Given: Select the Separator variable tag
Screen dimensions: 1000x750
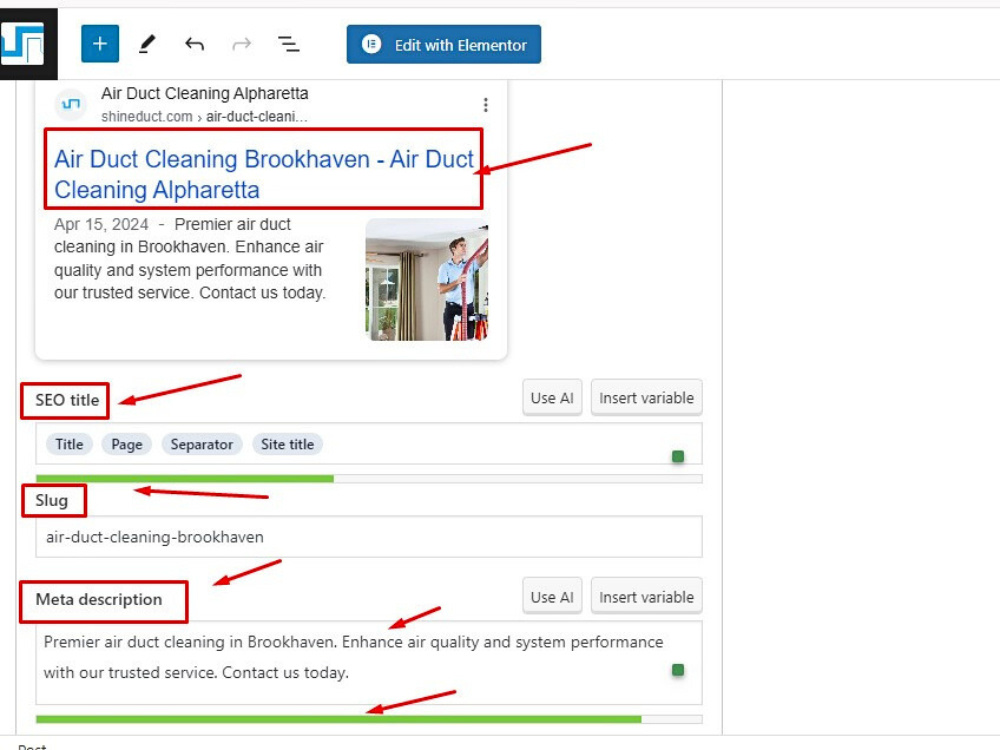Looking at the screenshot, I should [202, 445].
